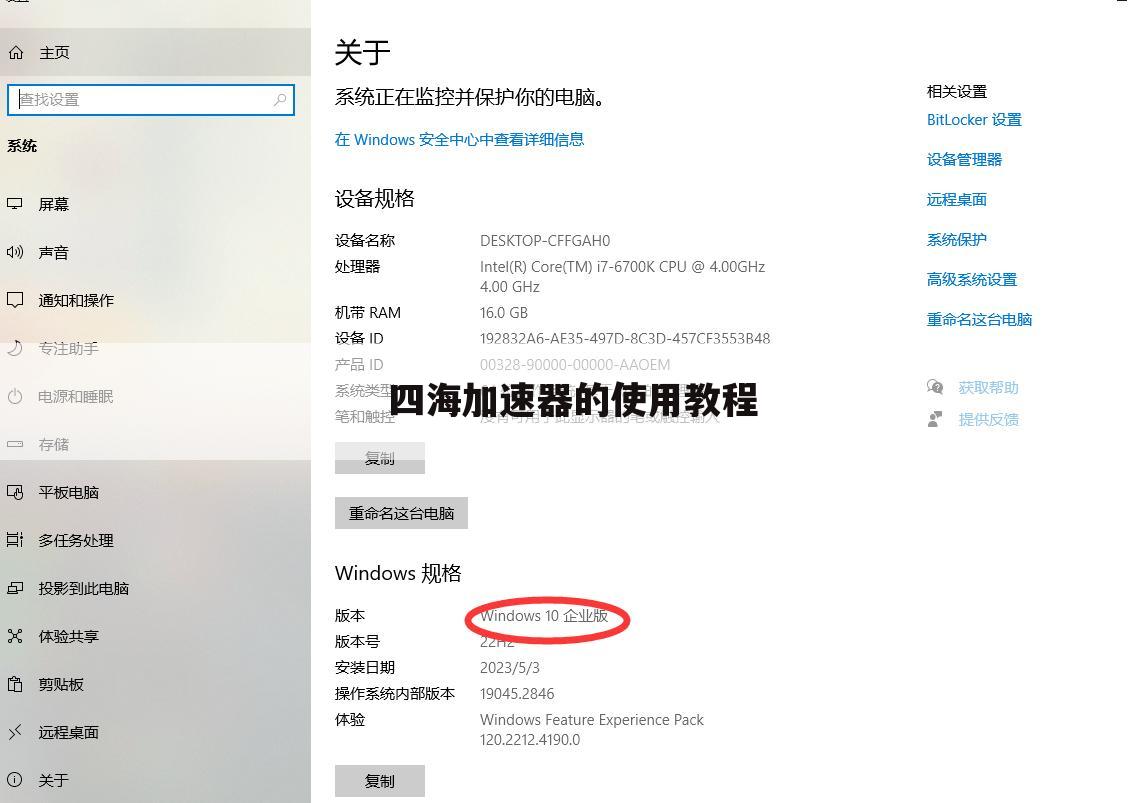Click the 远程桌面 icon in sidebar
This screenshot has width=1144, height=803.
click(x=15, y=732)
